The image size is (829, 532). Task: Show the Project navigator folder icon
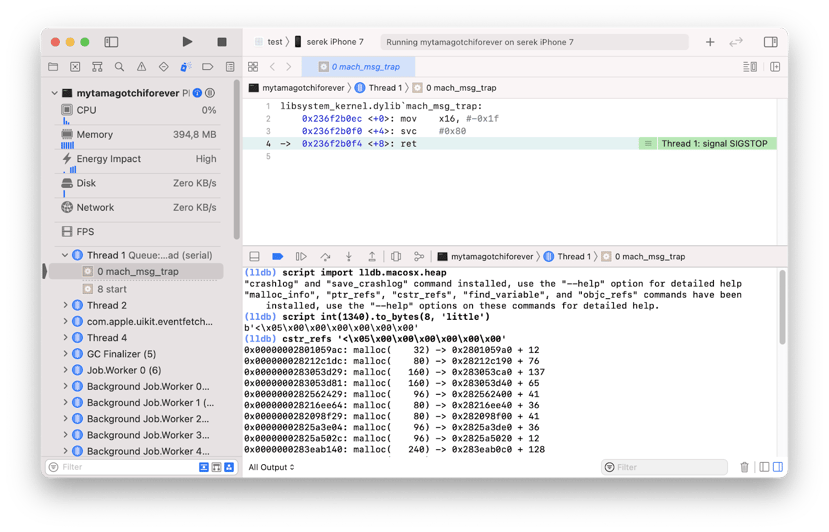coord(53,67)
